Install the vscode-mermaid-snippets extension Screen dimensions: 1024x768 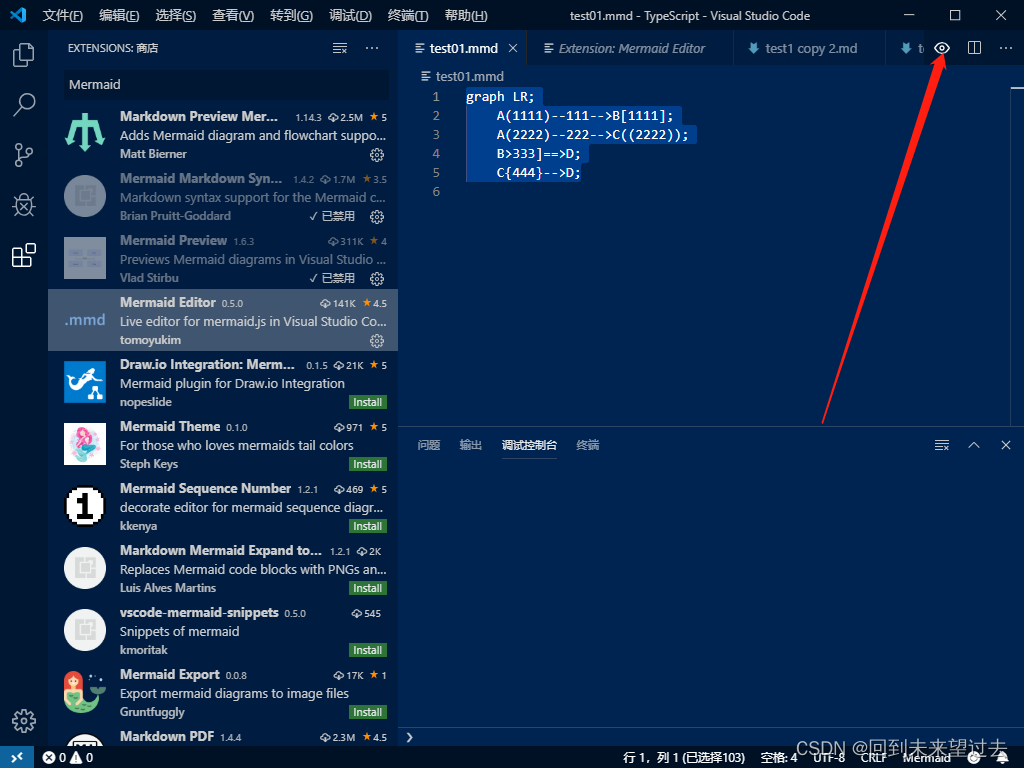(x=367, y=650)
